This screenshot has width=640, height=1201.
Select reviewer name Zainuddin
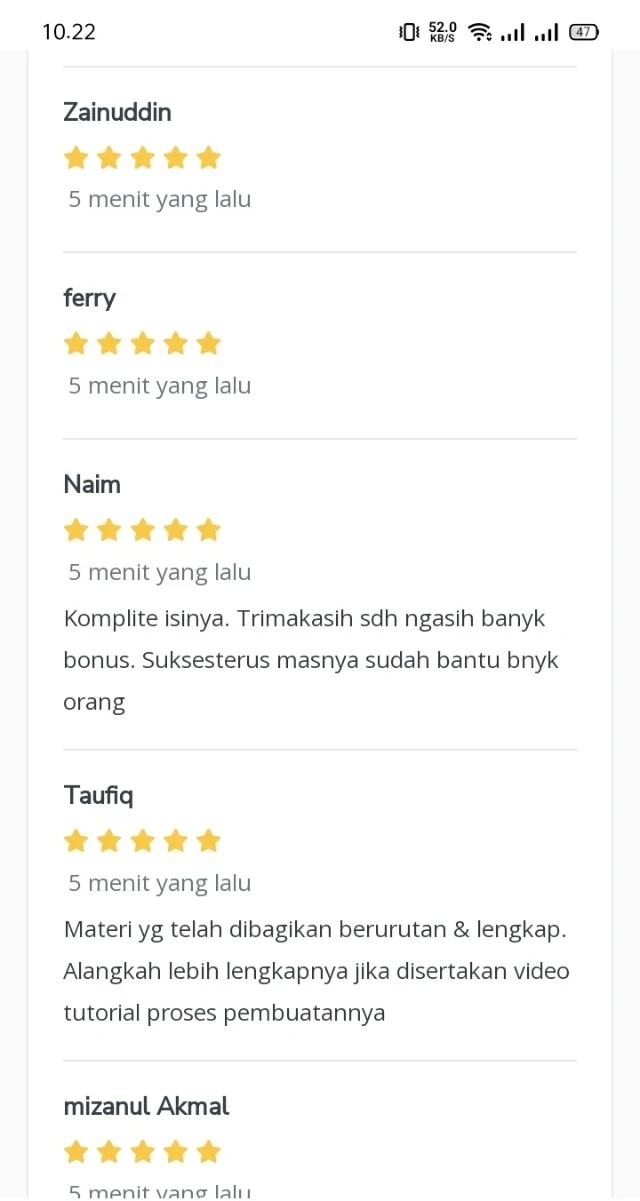pos(117,112)
